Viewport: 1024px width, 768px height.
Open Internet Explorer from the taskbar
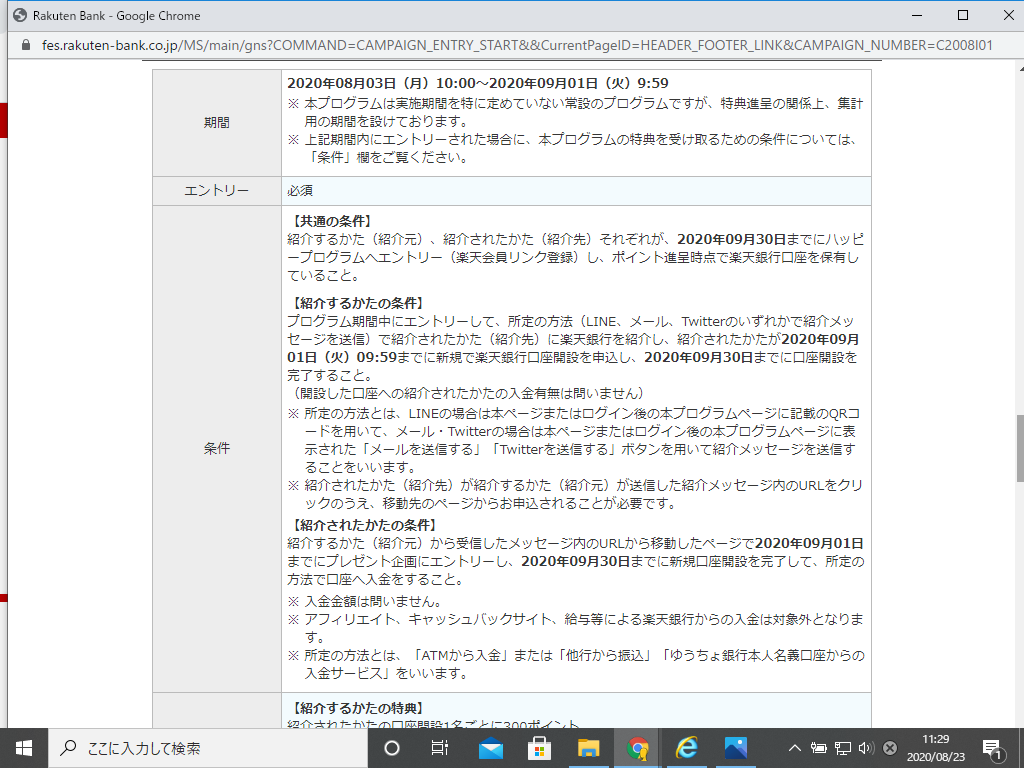(x=686, y=748)
